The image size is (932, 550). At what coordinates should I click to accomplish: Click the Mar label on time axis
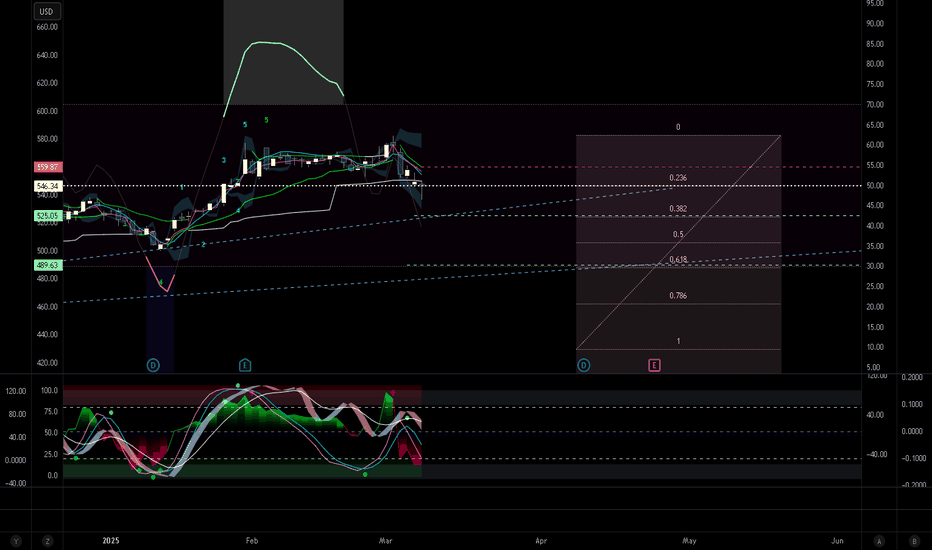386,540
